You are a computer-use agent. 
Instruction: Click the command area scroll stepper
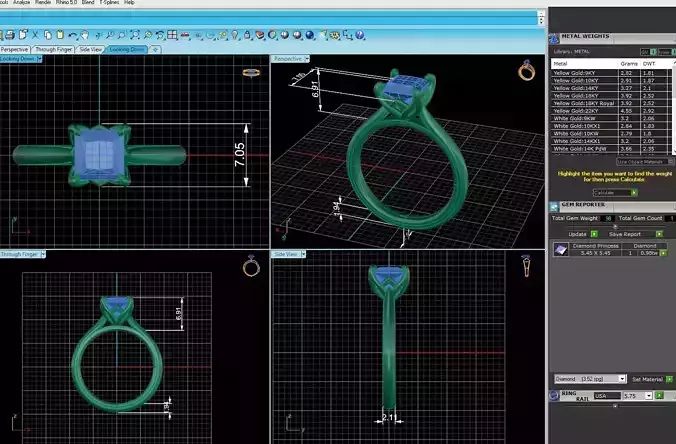pos(541,18)
